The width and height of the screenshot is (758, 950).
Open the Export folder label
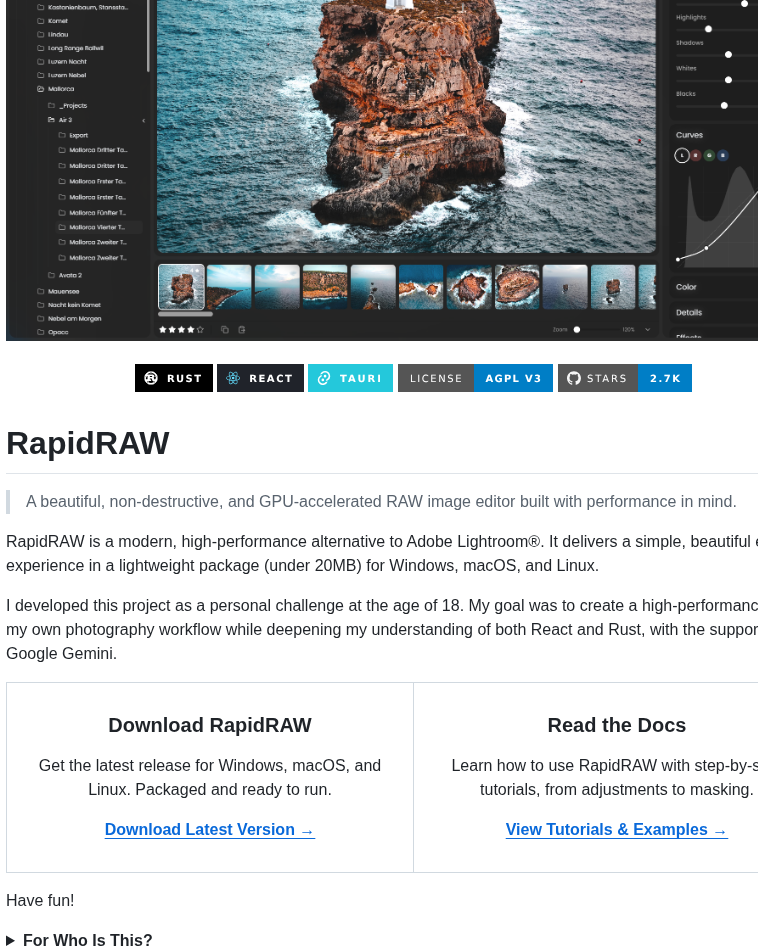tap(78, 135)
